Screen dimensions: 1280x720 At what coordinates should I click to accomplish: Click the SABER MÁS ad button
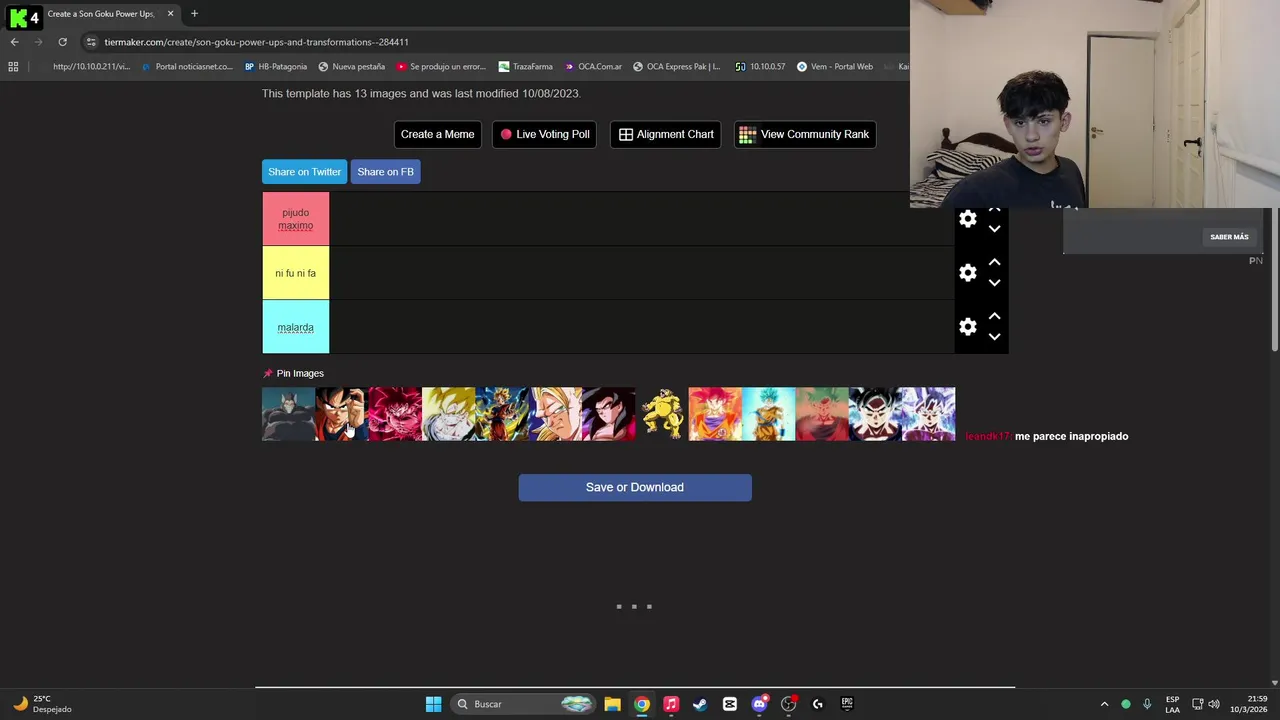(x=1229, y=237)
